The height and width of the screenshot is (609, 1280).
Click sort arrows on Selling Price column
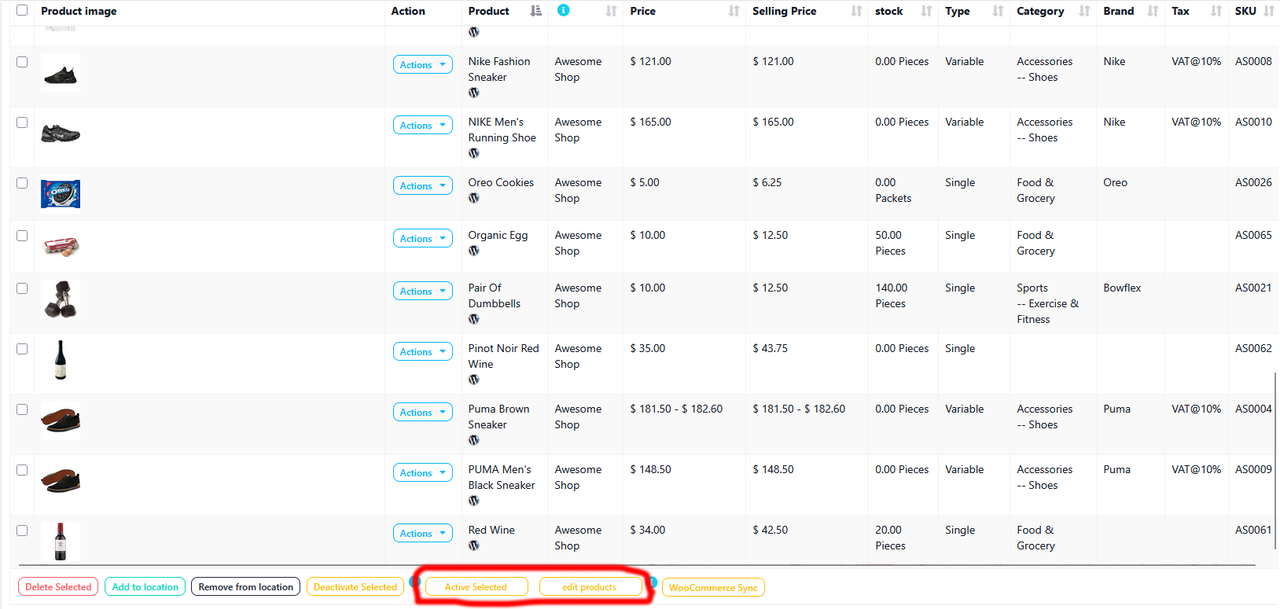tap(857, 12)
